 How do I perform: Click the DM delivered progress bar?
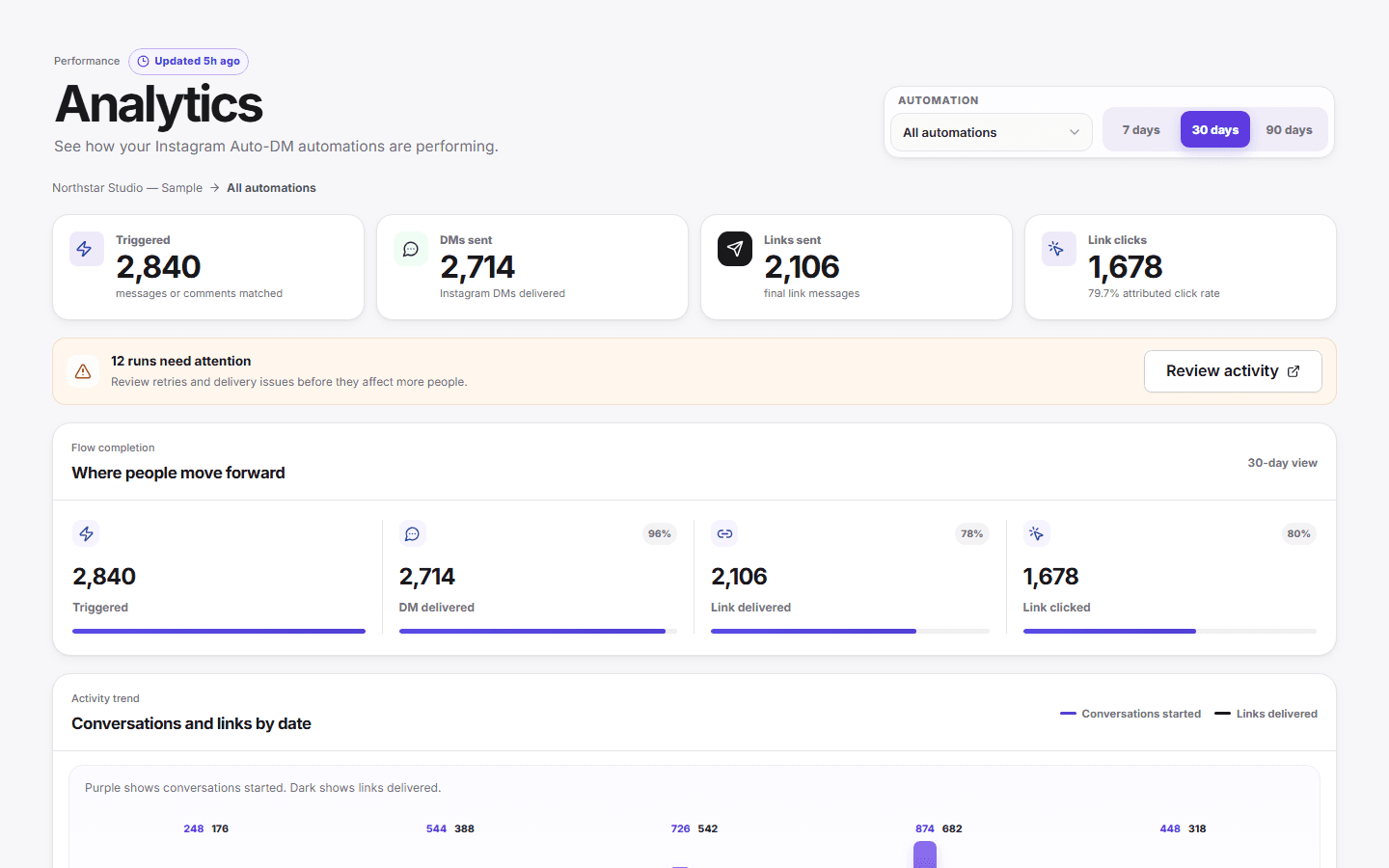[538, 632]
